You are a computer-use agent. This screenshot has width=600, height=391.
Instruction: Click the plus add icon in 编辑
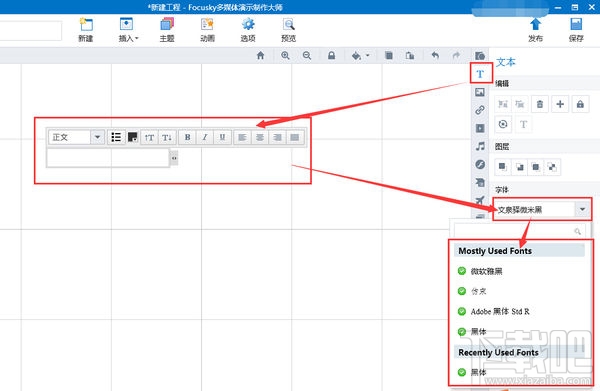(x=560, y=104)
